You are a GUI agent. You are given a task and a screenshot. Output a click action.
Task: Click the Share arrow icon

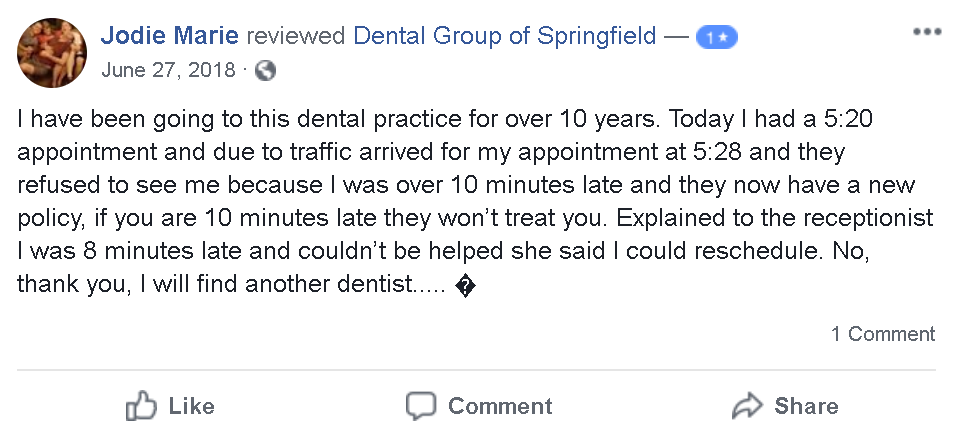click(747, 406)
